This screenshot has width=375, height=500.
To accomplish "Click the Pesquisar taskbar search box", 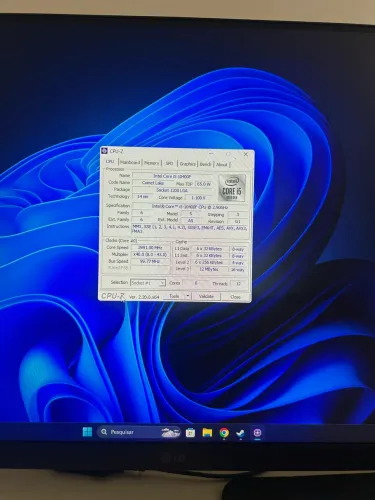I will coord(139,432).
